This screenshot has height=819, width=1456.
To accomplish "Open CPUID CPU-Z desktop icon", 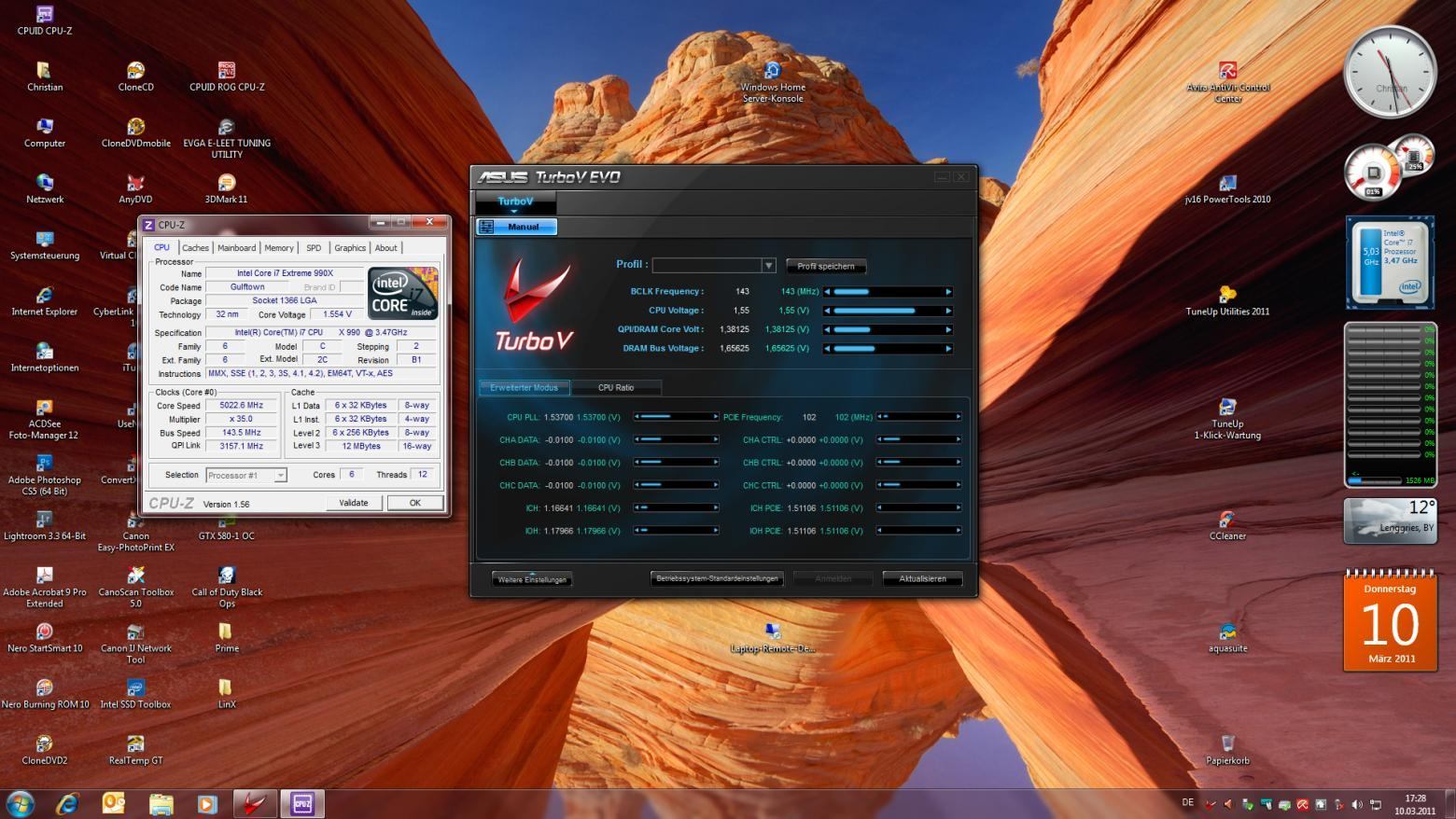I will [44, 21].
